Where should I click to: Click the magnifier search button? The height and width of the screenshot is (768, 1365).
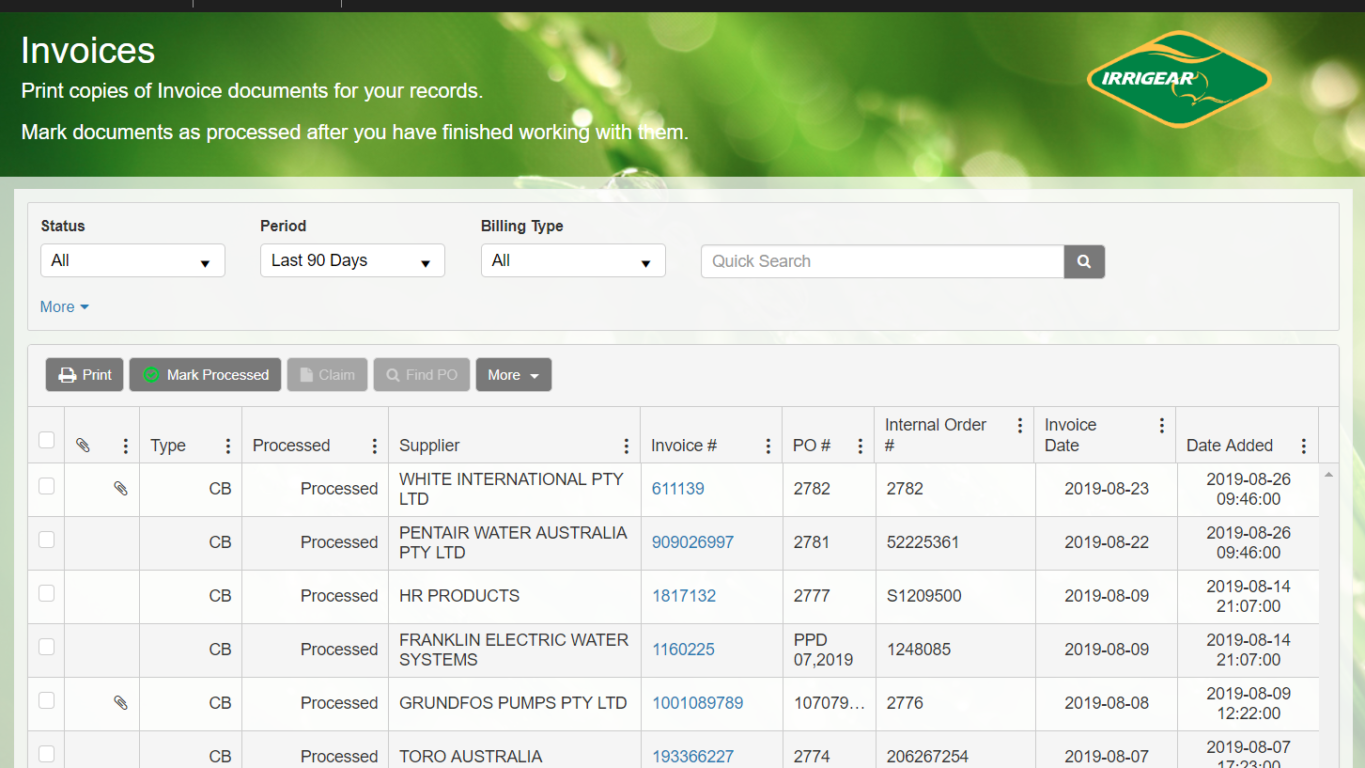(x=1084, y=262)
